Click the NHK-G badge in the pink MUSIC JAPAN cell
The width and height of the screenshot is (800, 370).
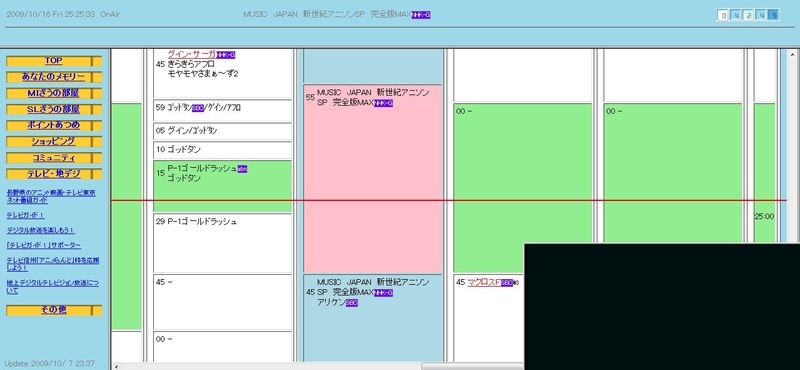tap(383, 103)
